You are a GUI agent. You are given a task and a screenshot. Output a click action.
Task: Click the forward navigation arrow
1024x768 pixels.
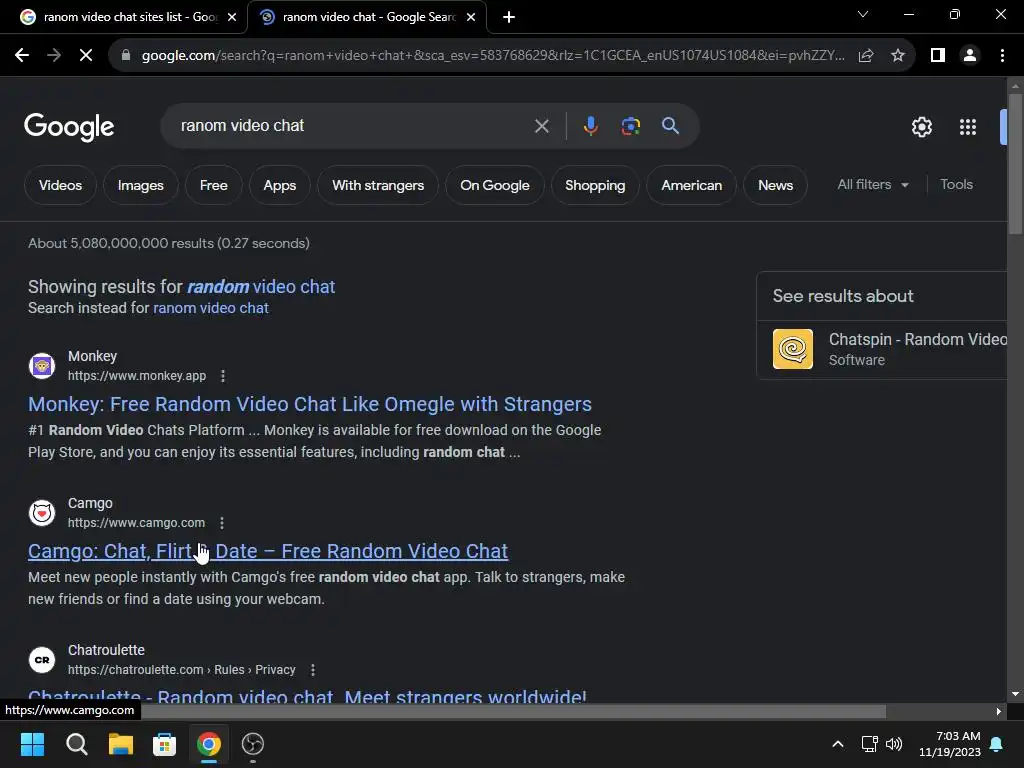click(54, 56)
